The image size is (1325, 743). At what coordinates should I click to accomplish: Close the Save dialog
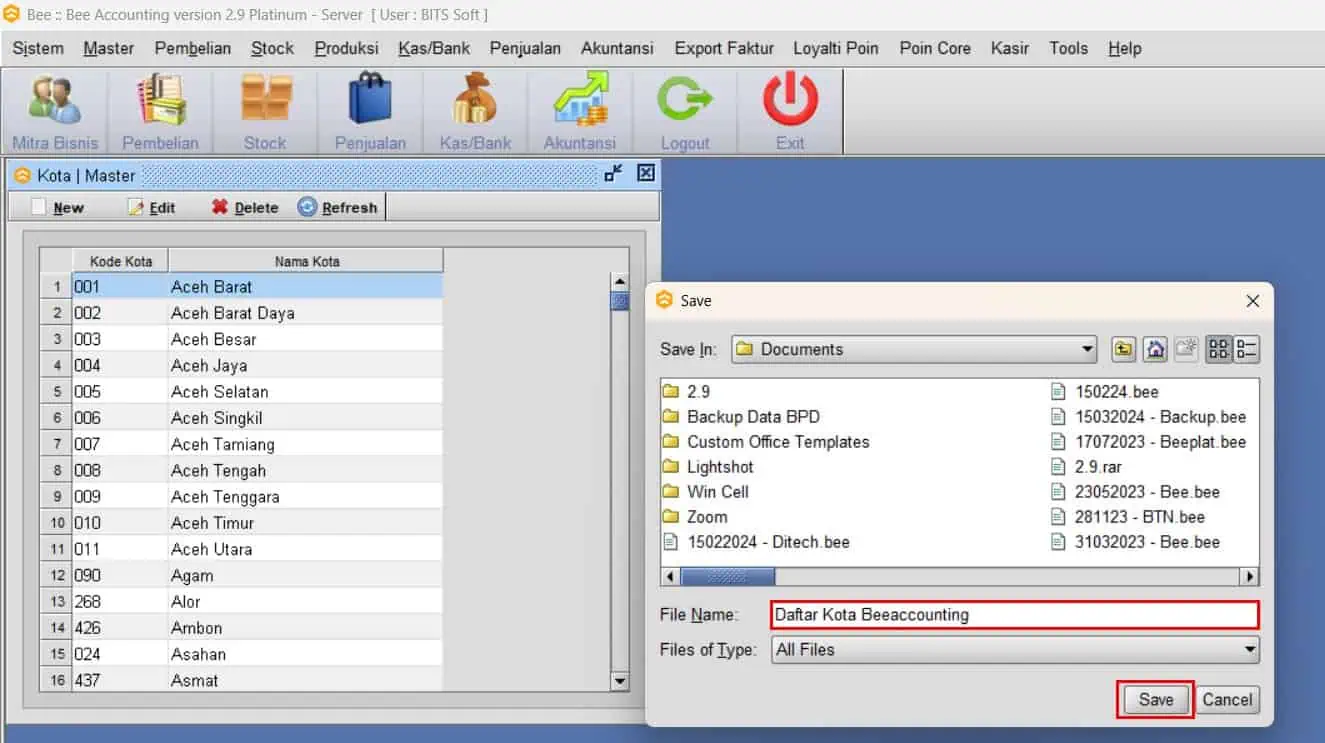tap(1252, 301)
